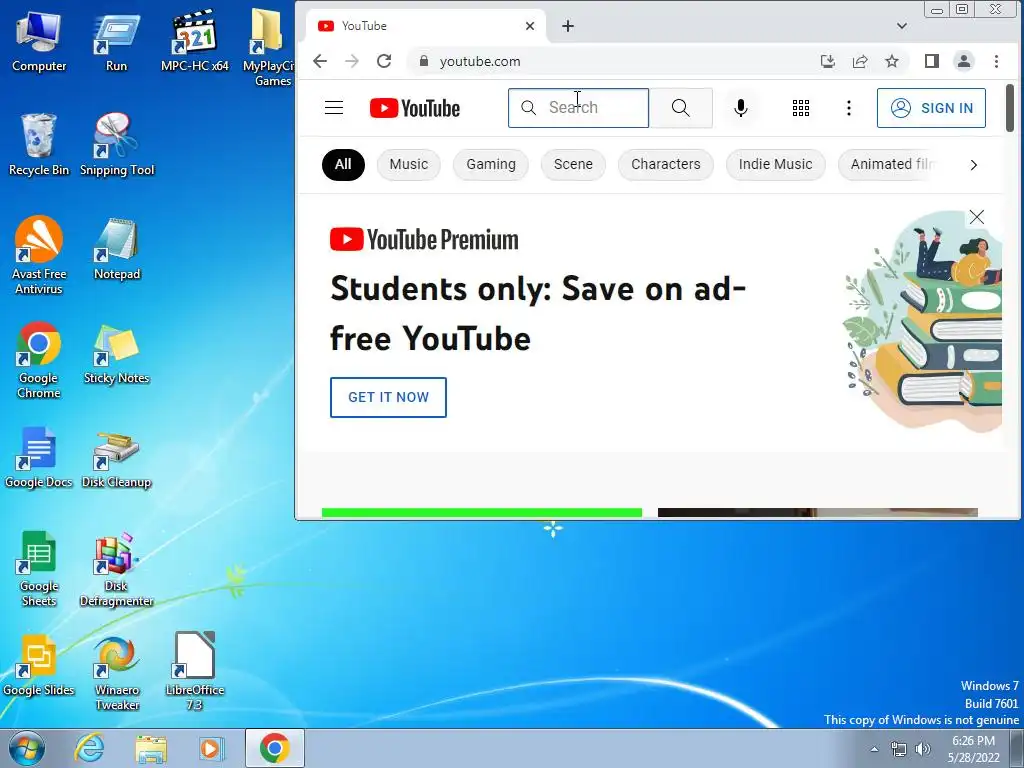Show more category chips with right chevron
Screen dimensions: 1024x768
pos(973,165)
